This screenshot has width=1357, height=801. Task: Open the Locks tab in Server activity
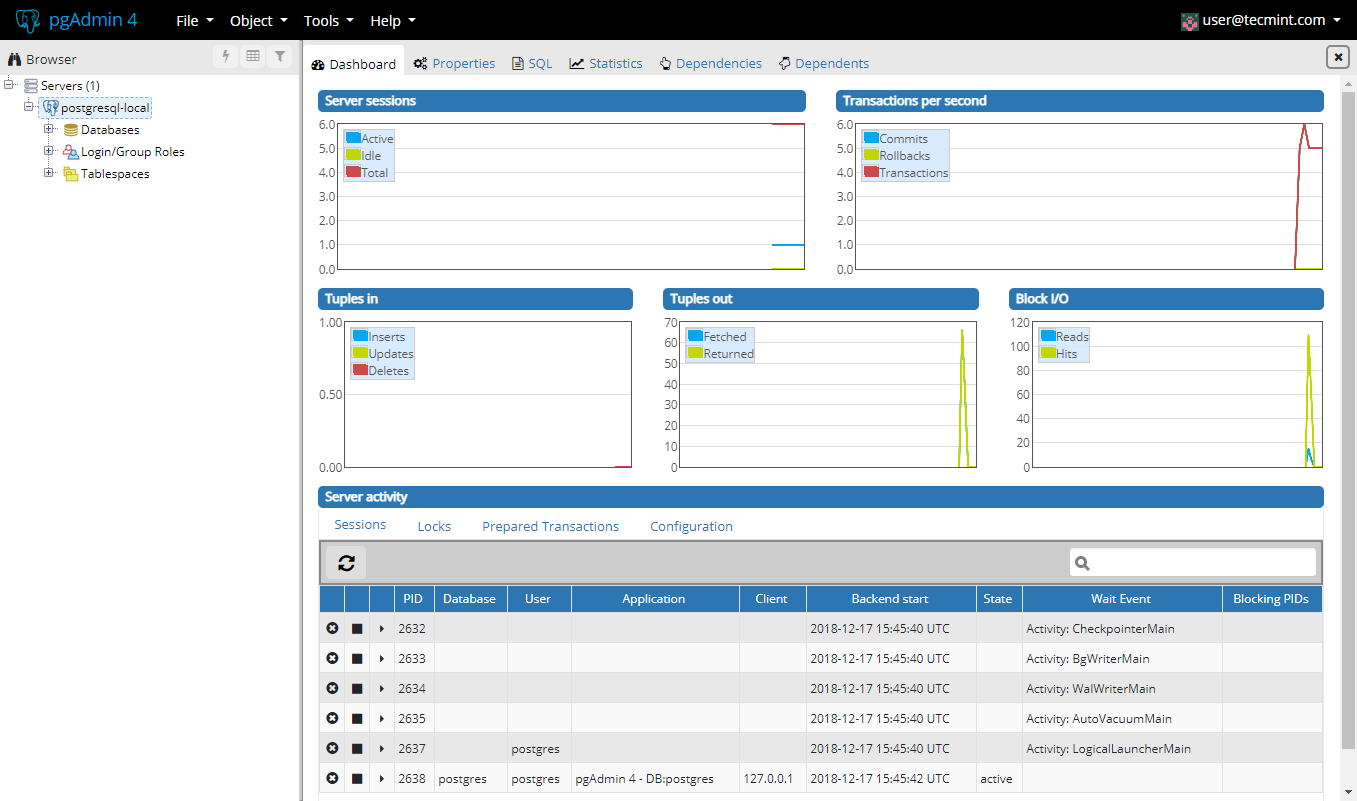coord(434,526)
